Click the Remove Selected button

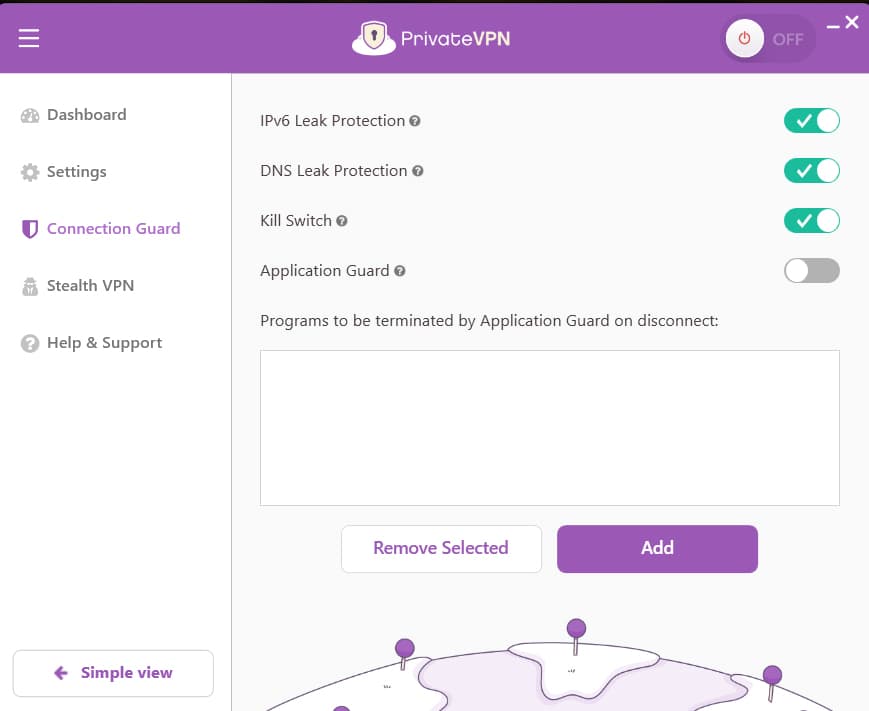point(441,549)
